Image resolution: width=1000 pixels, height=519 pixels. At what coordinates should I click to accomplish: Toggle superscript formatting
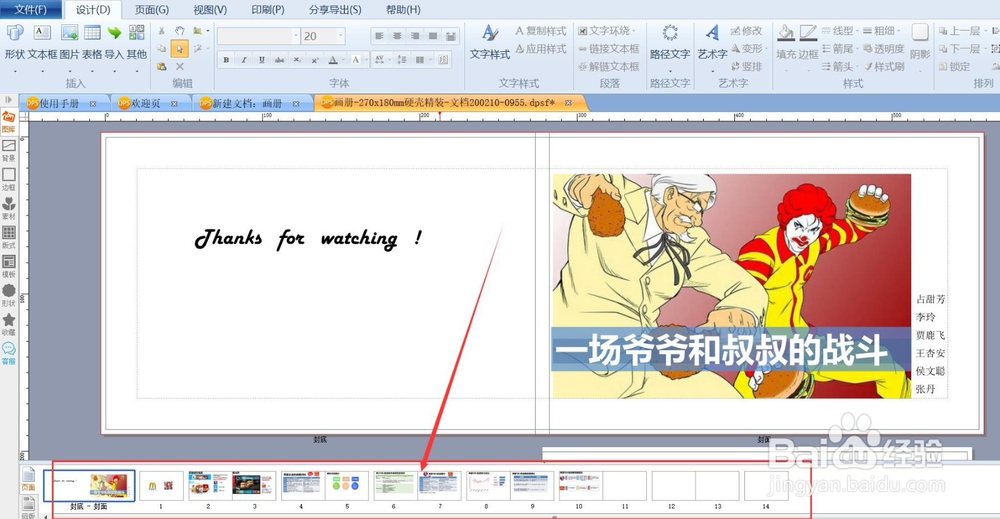[x=315, y=60]
